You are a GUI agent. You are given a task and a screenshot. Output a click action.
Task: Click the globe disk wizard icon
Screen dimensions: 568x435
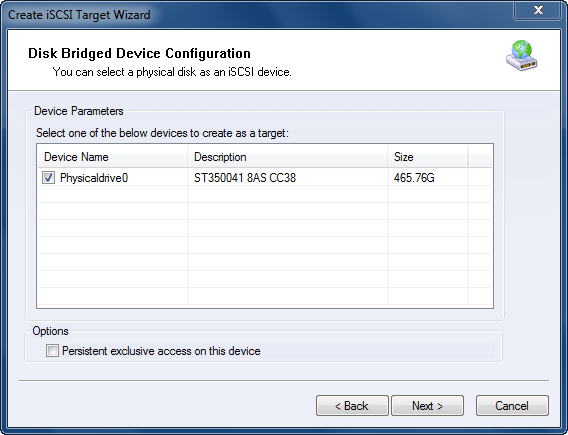(x=522, y=55)
